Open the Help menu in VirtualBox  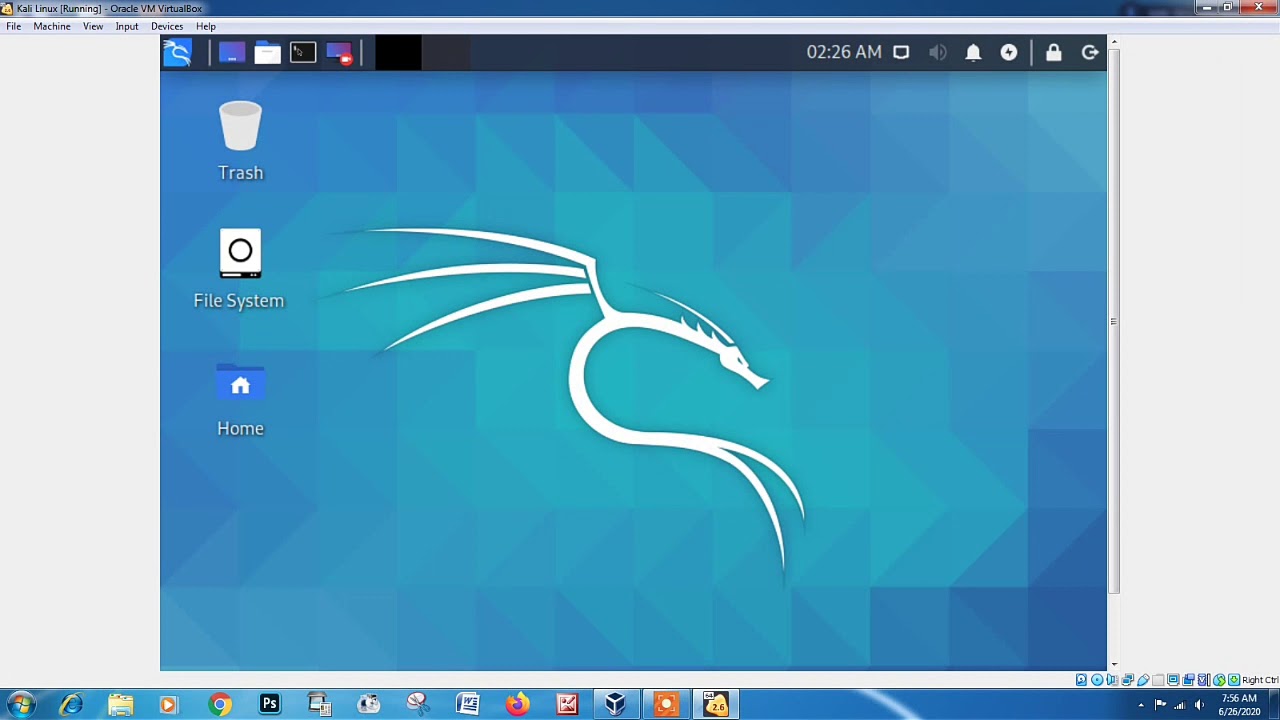click(206, 26)
